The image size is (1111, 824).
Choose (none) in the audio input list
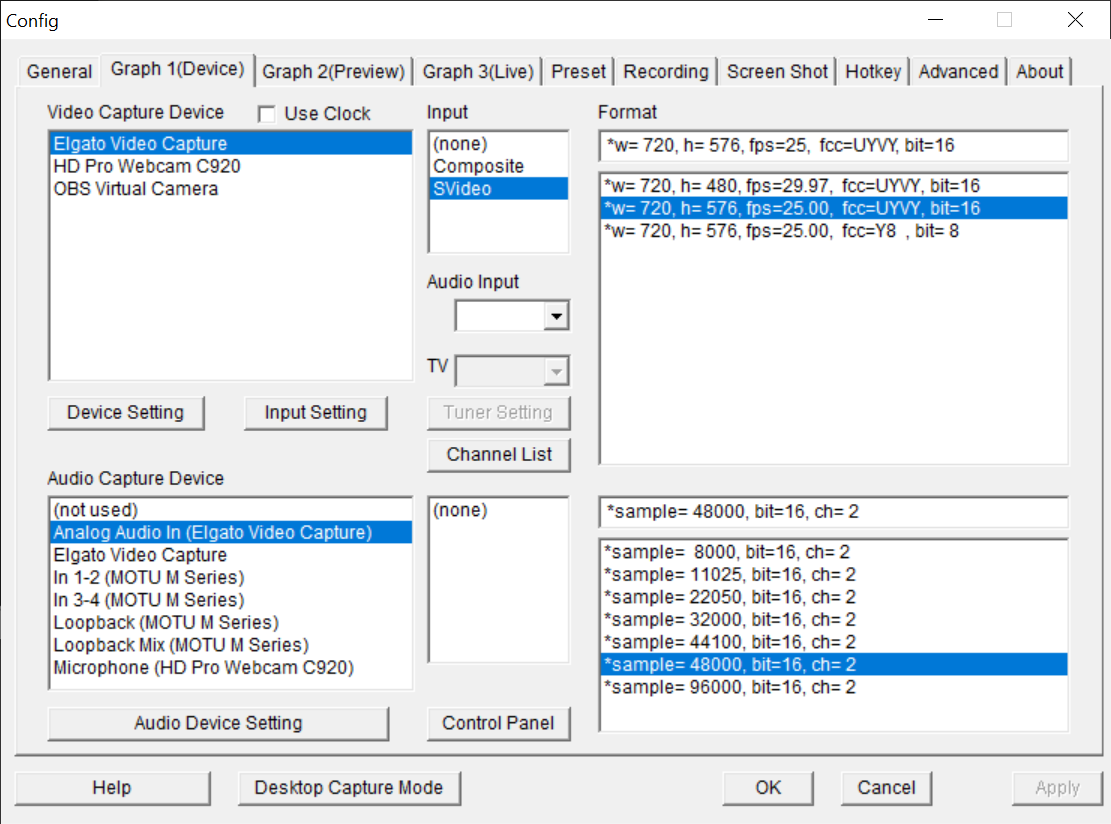(499, 510)
